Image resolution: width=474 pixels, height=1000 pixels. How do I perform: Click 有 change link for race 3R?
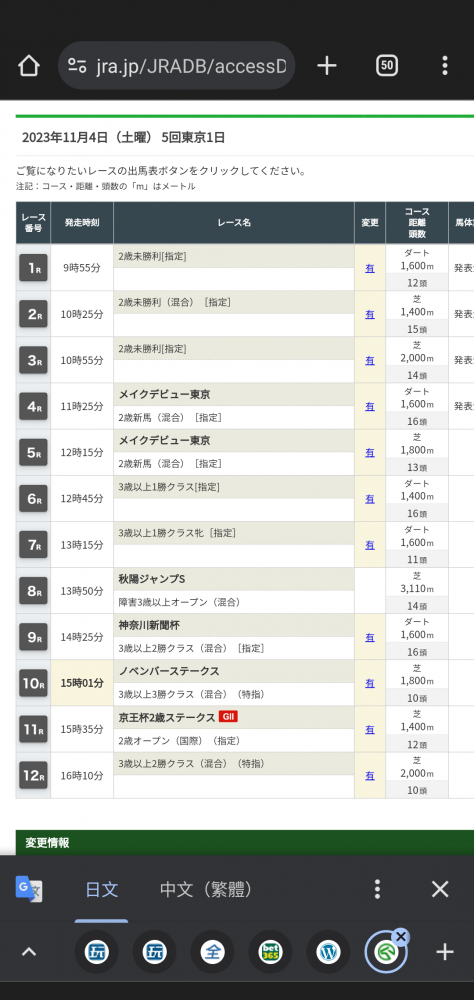coord(370,360)
